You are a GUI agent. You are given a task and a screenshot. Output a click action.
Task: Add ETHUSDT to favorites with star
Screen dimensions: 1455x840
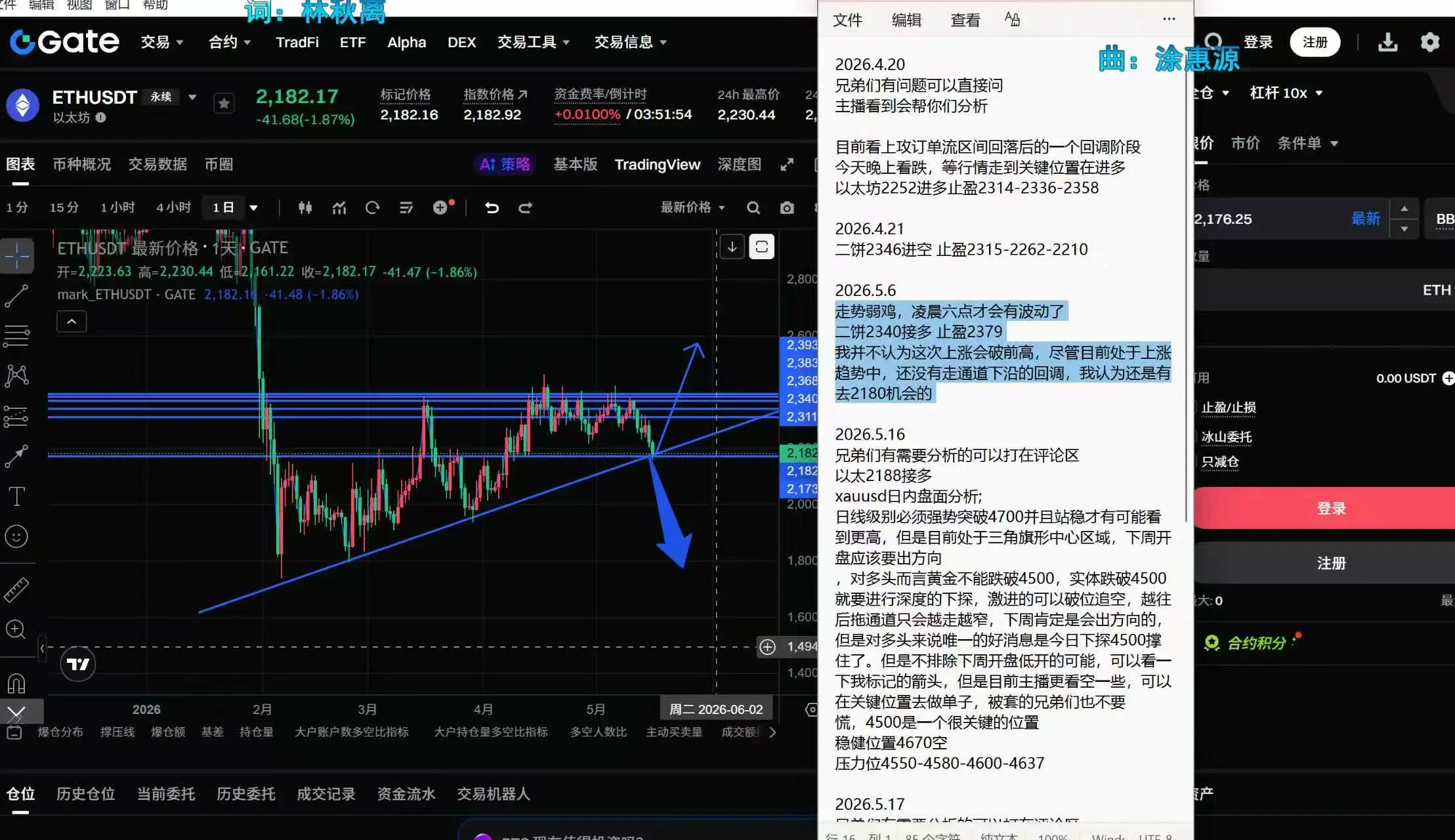click(224, 103)
